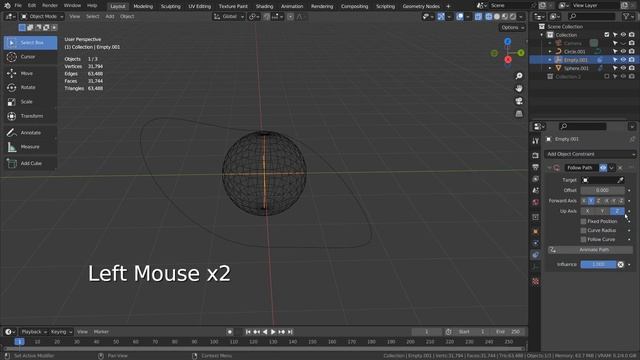Select solid viewport shading
640x360 pixels.
click(x=497, y=17)
